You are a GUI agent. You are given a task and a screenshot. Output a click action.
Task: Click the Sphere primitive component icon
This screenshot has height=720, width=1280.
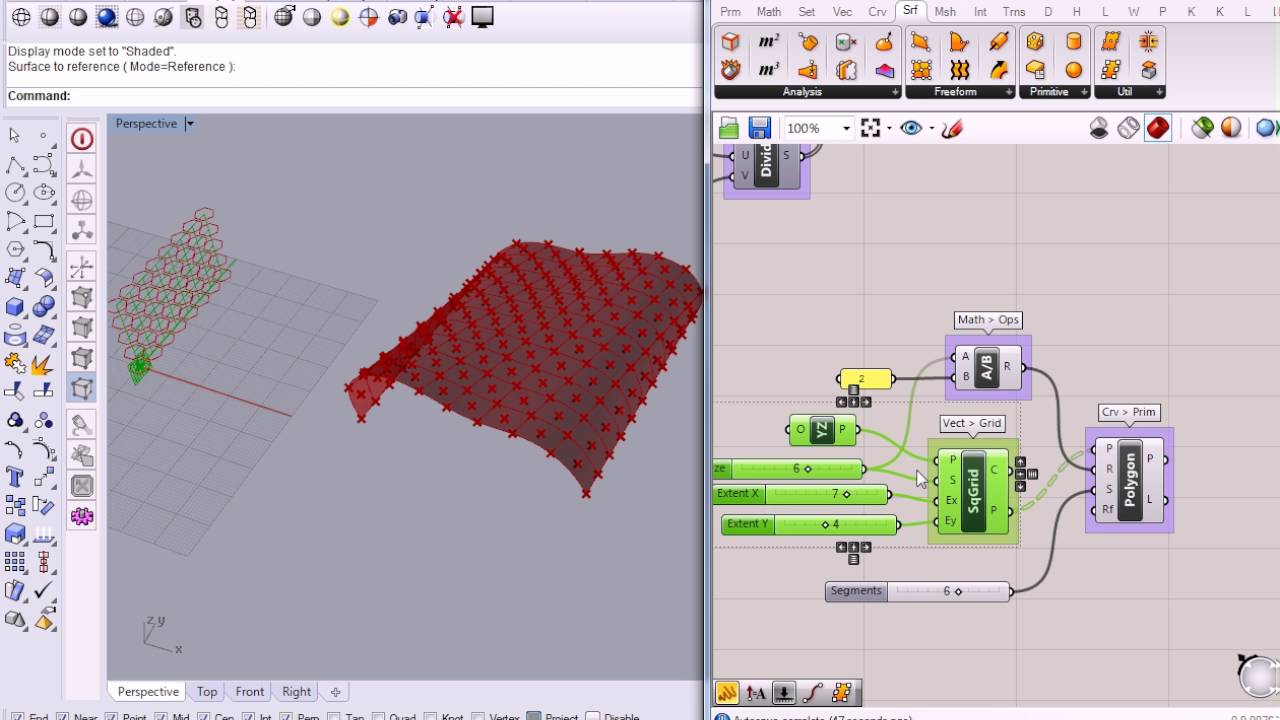1073,70
